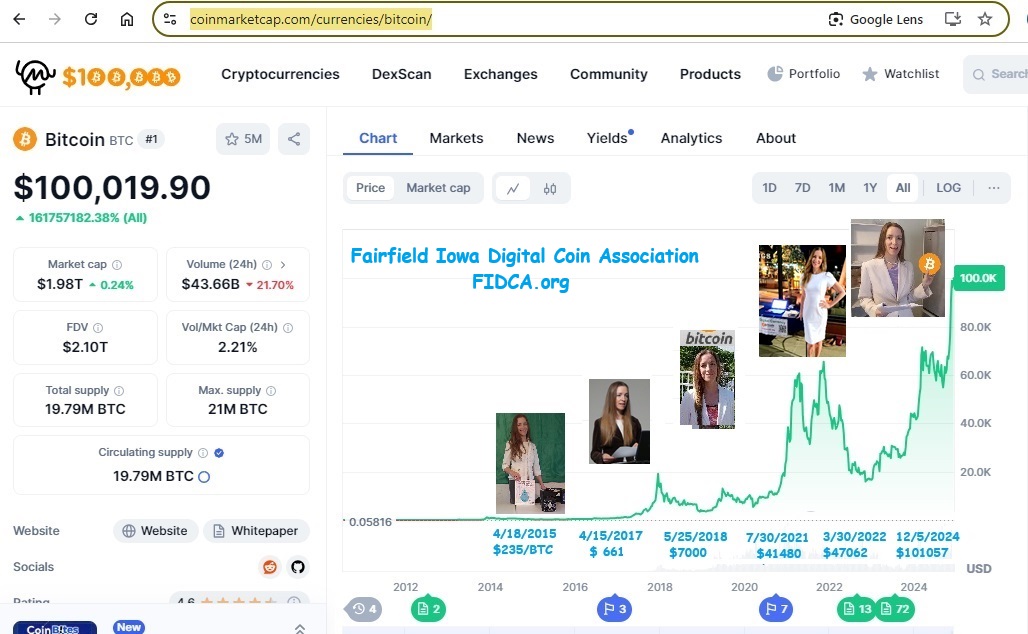Expand the CoinBites panel chevron

[x=300, y=628]
